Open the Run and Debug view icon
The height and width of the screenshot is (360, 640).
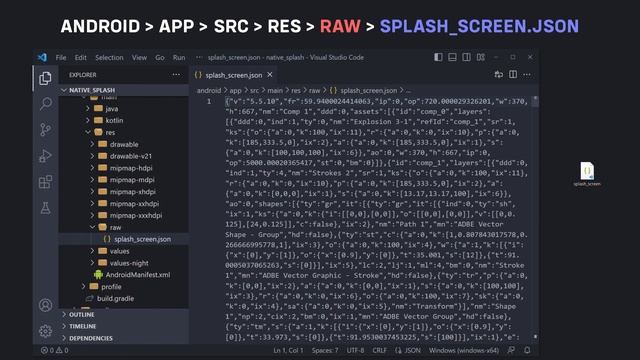coord(45,156)
